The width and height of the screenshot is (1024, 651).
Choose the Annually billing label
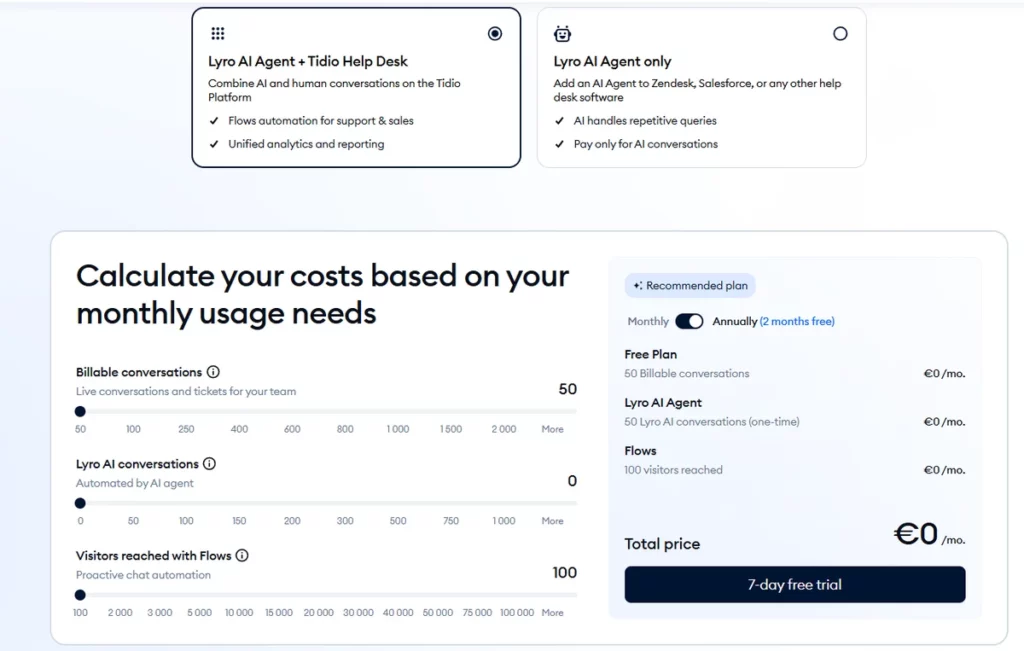point(735,321)
